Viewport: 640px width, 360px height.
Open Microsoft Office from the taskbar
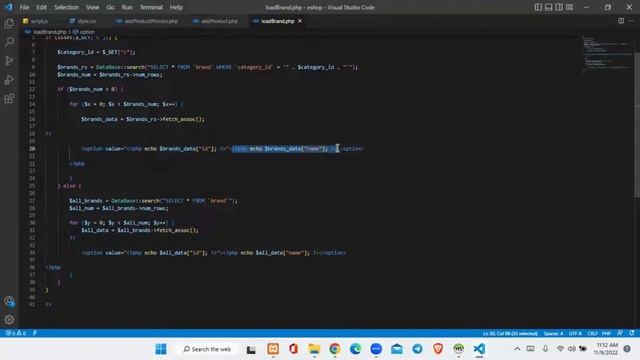point(293,349)
